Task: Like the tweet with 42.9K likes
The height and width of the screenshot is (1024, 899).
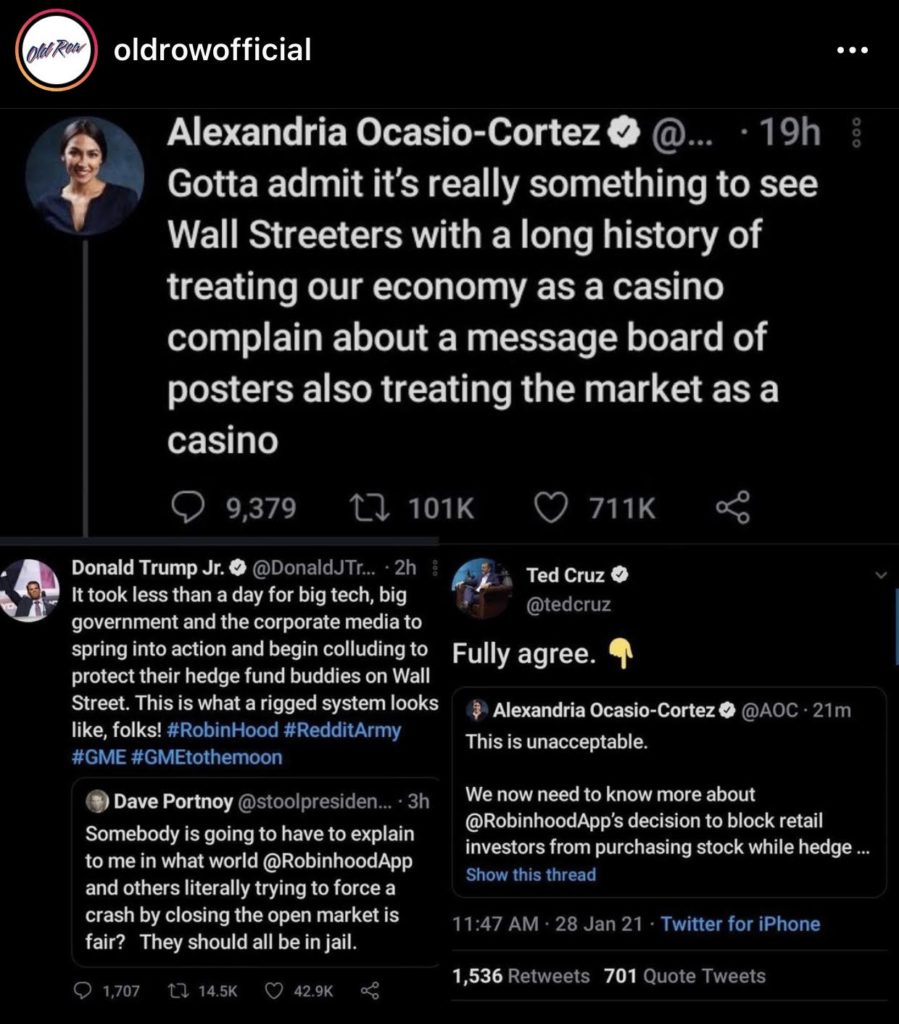Action: [274, 991]
